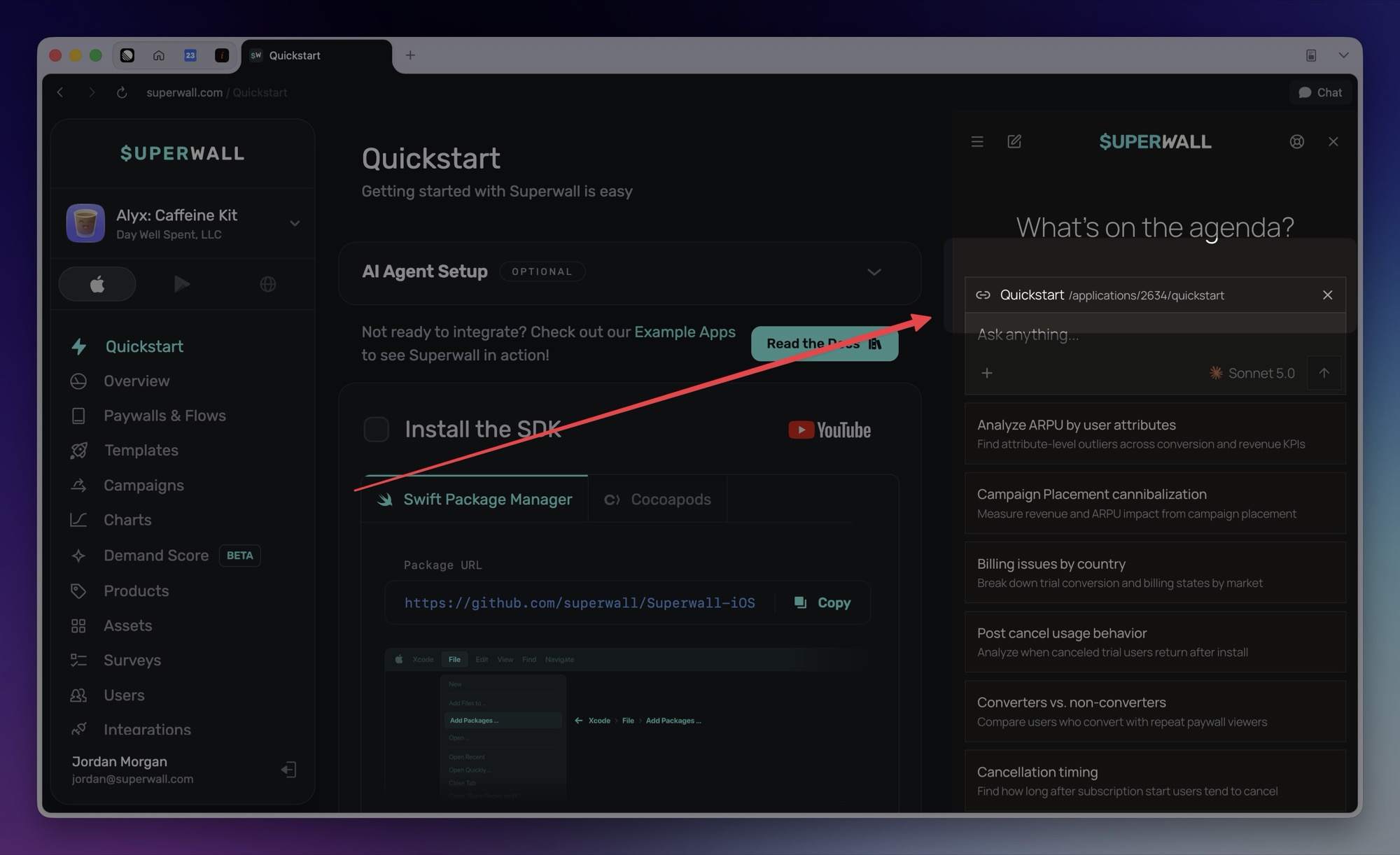Remove the Quickstart context attachment
The height and width of the screenshot is (855, 1400).
click(x=1327, y=295)
